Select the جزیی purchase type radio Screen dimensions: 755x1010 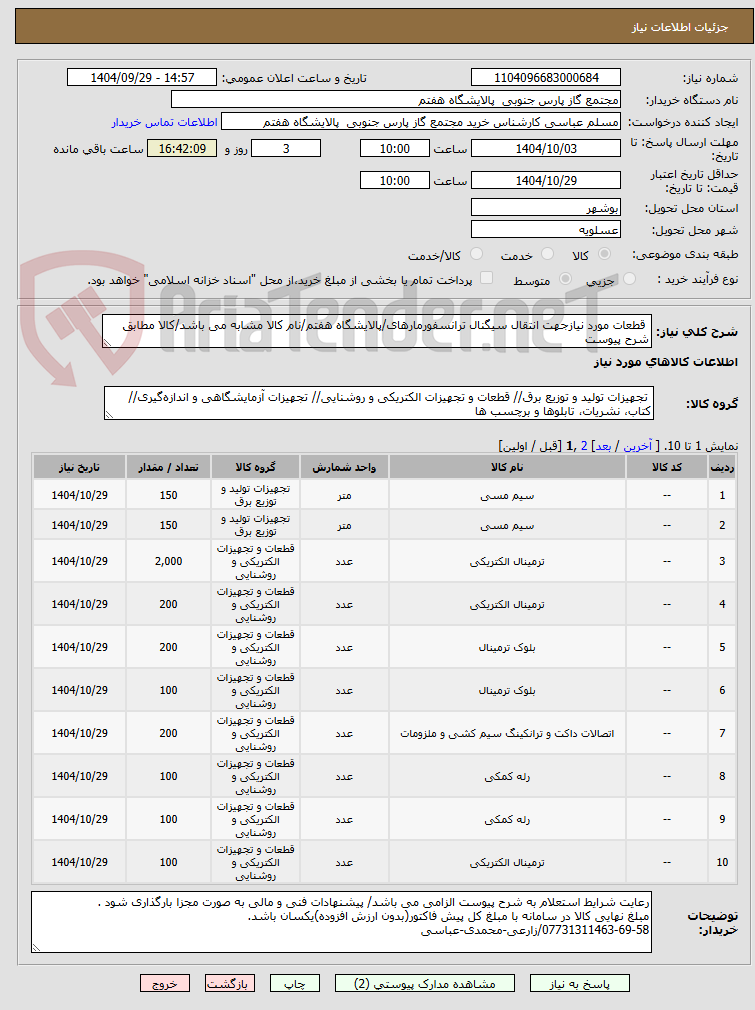(629, 279)
